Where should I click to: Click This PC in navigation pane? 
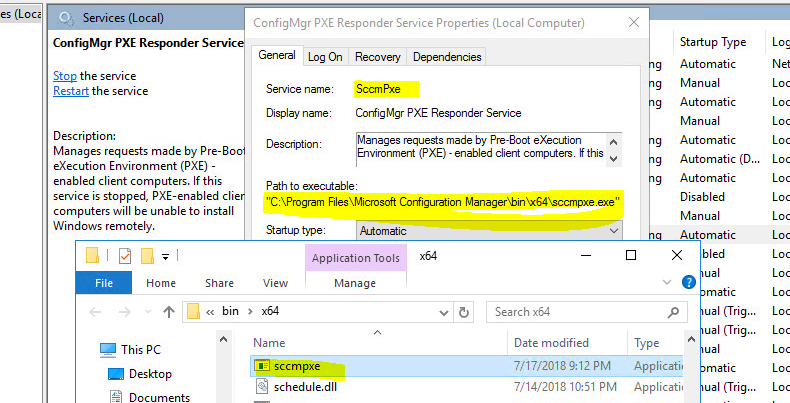pos(141,350)
